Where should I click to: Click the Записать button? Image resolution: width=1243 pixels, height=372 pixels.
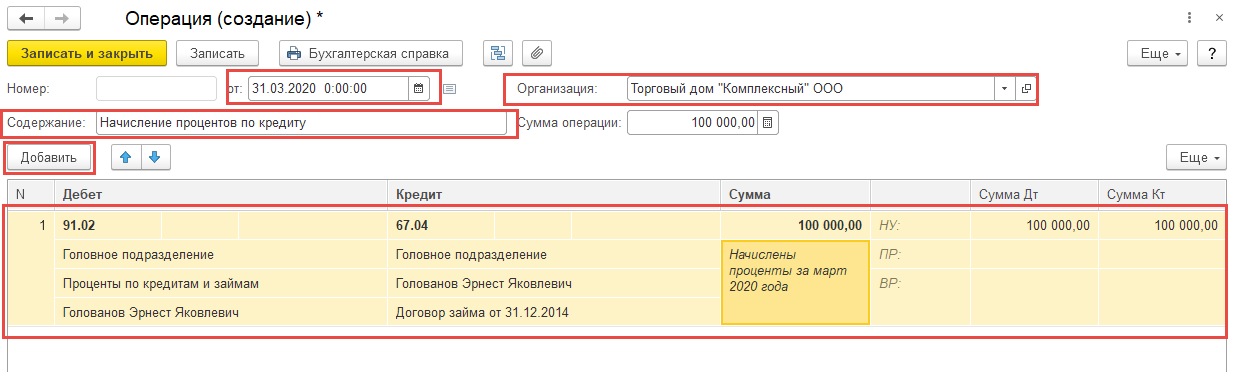(217, 53)
